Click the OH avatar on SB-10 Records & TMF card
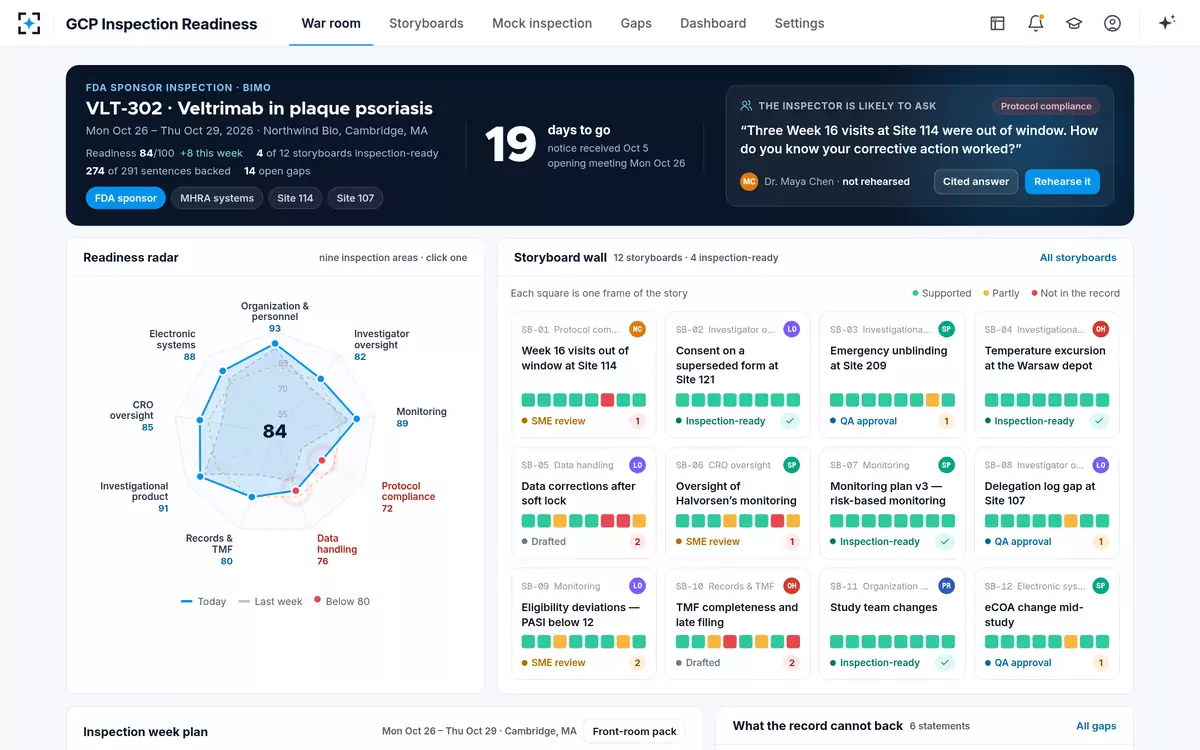This screenshot has height=750, width=1200. pyautogui.click(x=791, y=586)
